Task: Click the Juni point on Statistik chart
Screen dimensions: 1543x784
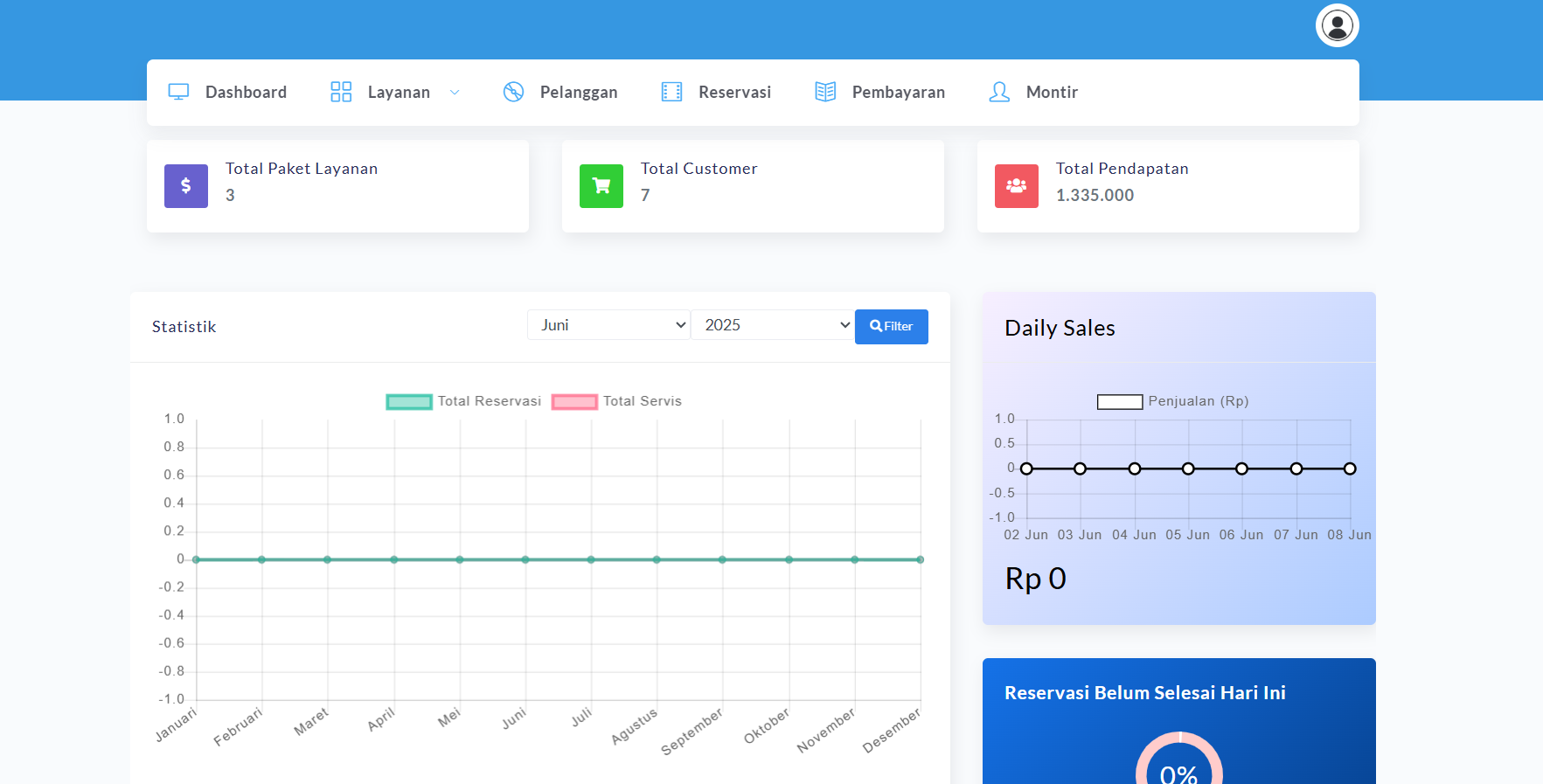Action: (x=525, y=559)
